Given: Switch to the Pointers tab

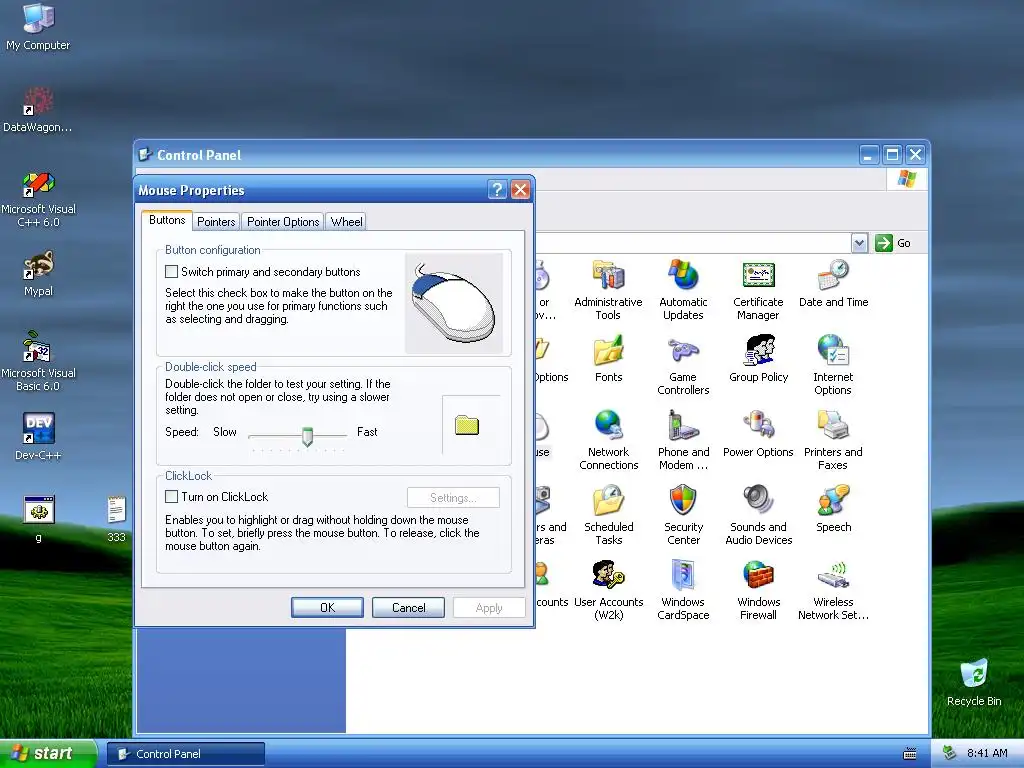Looking at the screenshot, I should point(216,221).
